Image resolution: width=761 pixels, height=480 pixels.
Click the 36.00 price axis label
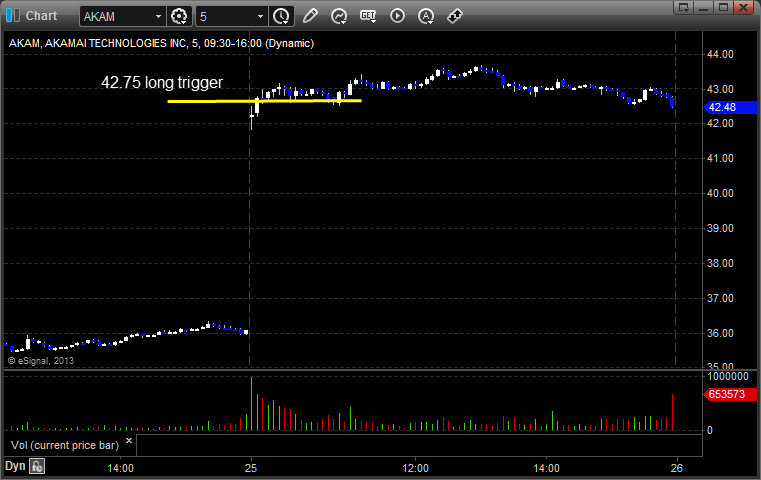720,333
